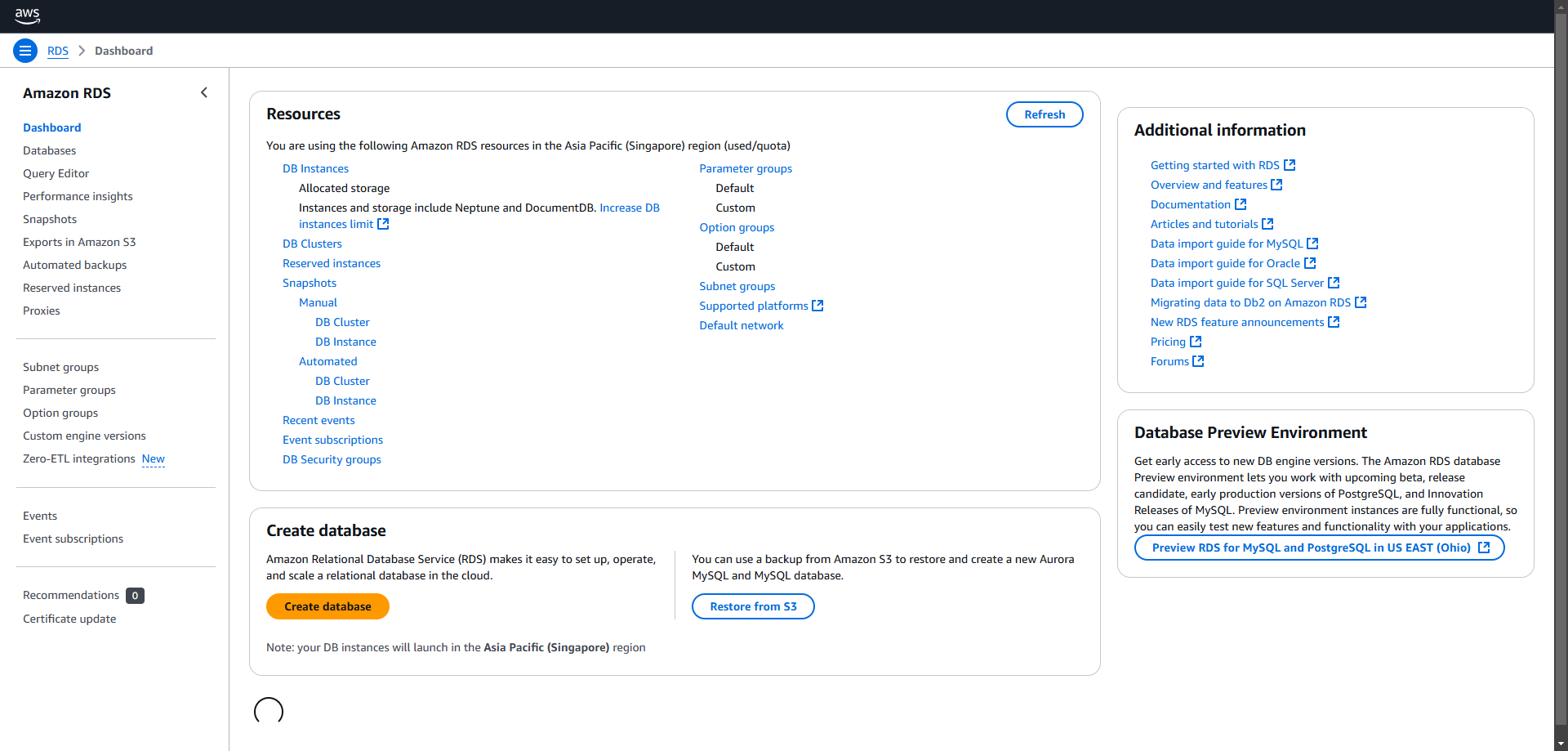Click external icon next to Articles and tutorials
This screenshot has width=1568, height=751.
pos(1267,224)
